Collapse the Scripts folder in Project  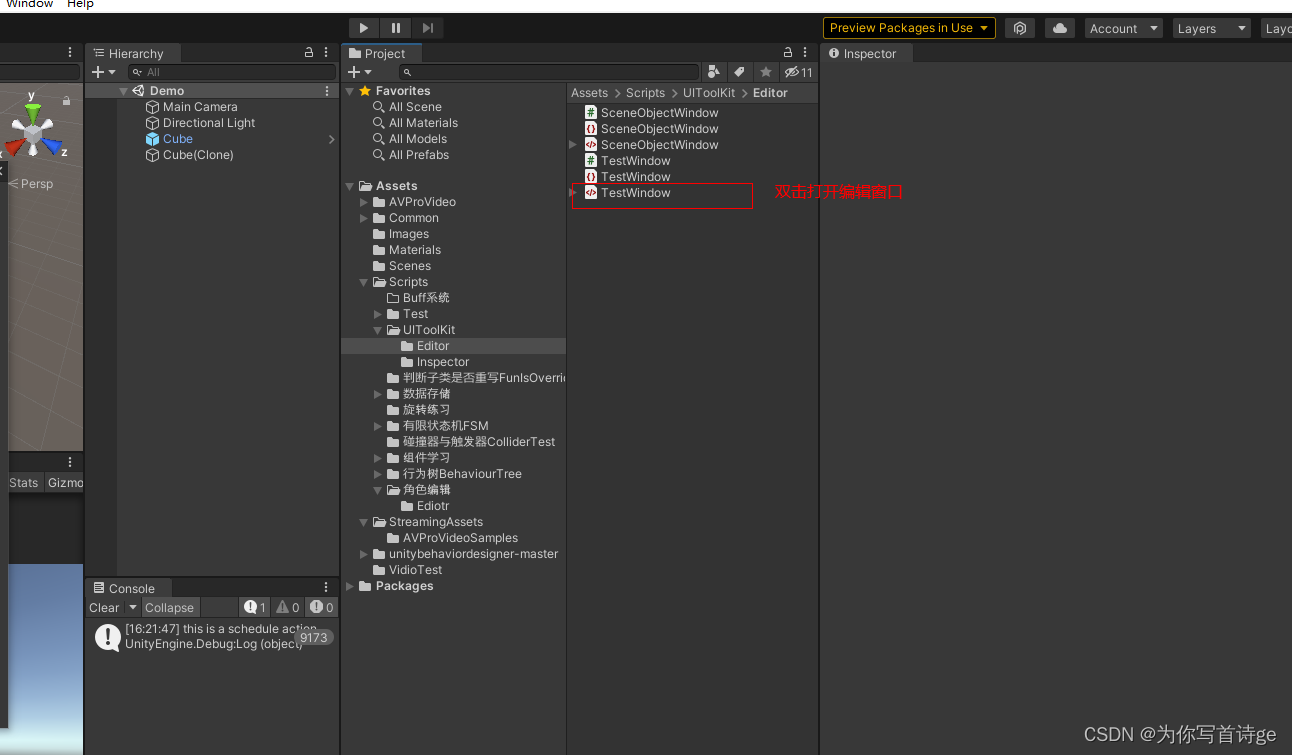pos(364,281)
